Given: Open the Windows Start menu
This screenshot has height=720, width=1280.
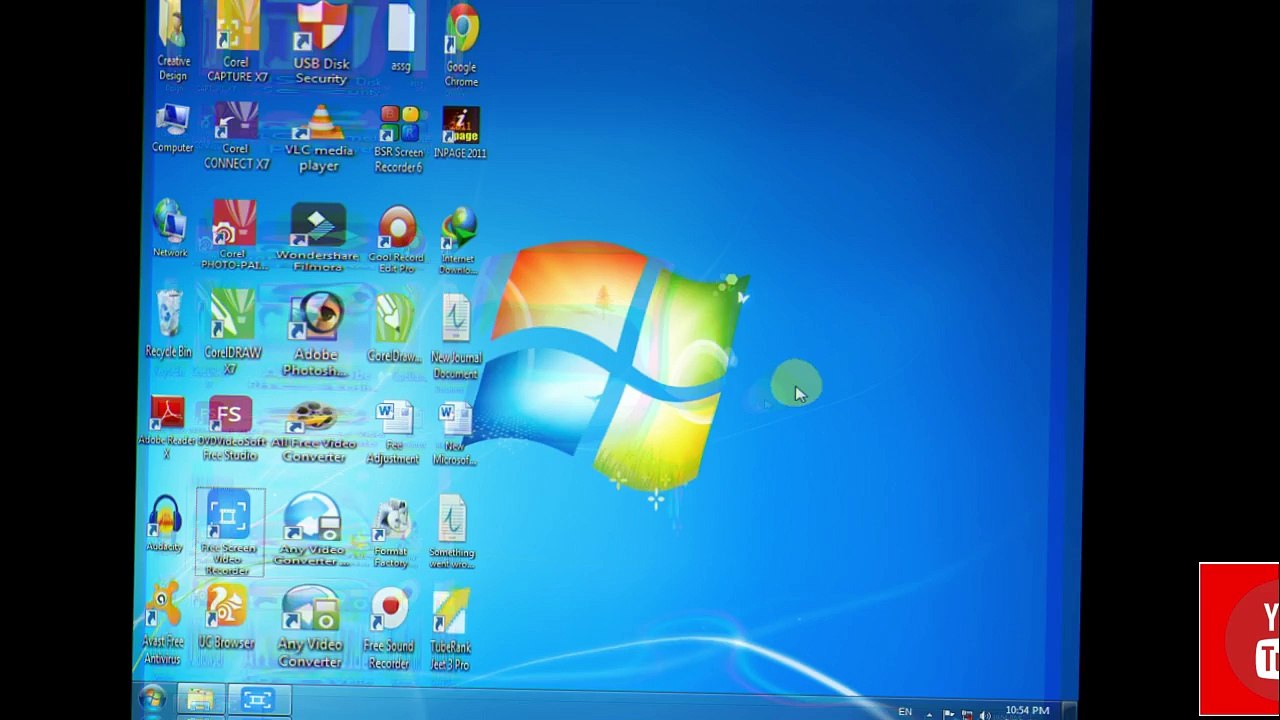Looking at the screenshot, I should [152, 700].
